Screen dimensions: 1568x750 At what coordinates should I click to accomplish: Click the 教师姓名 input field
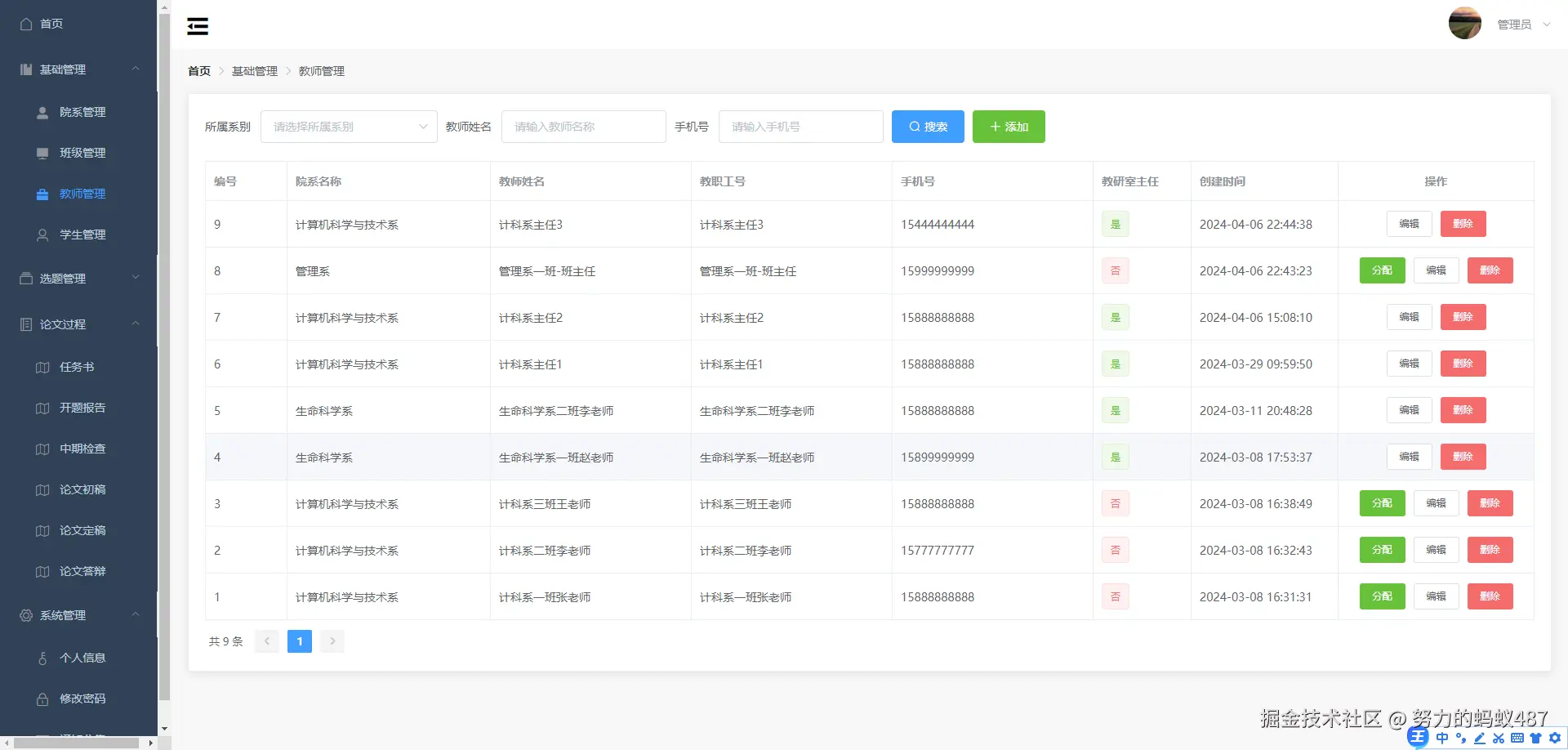(584, 127)
